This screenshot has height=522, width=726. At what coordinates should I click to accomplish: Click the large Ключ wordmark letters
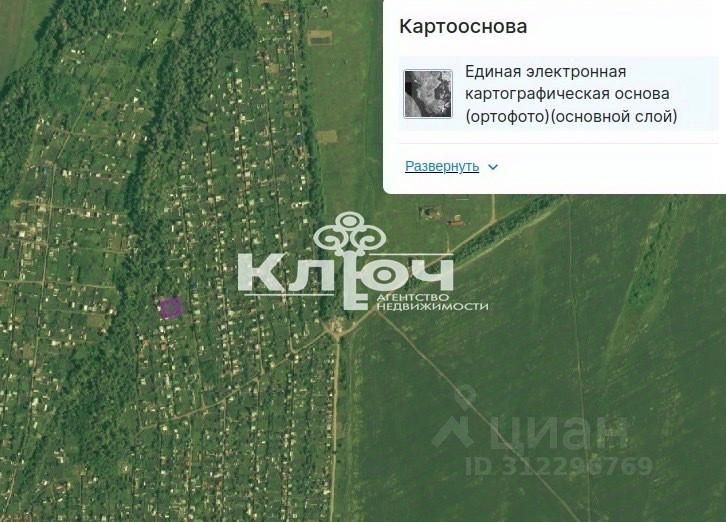pos(345,277)
